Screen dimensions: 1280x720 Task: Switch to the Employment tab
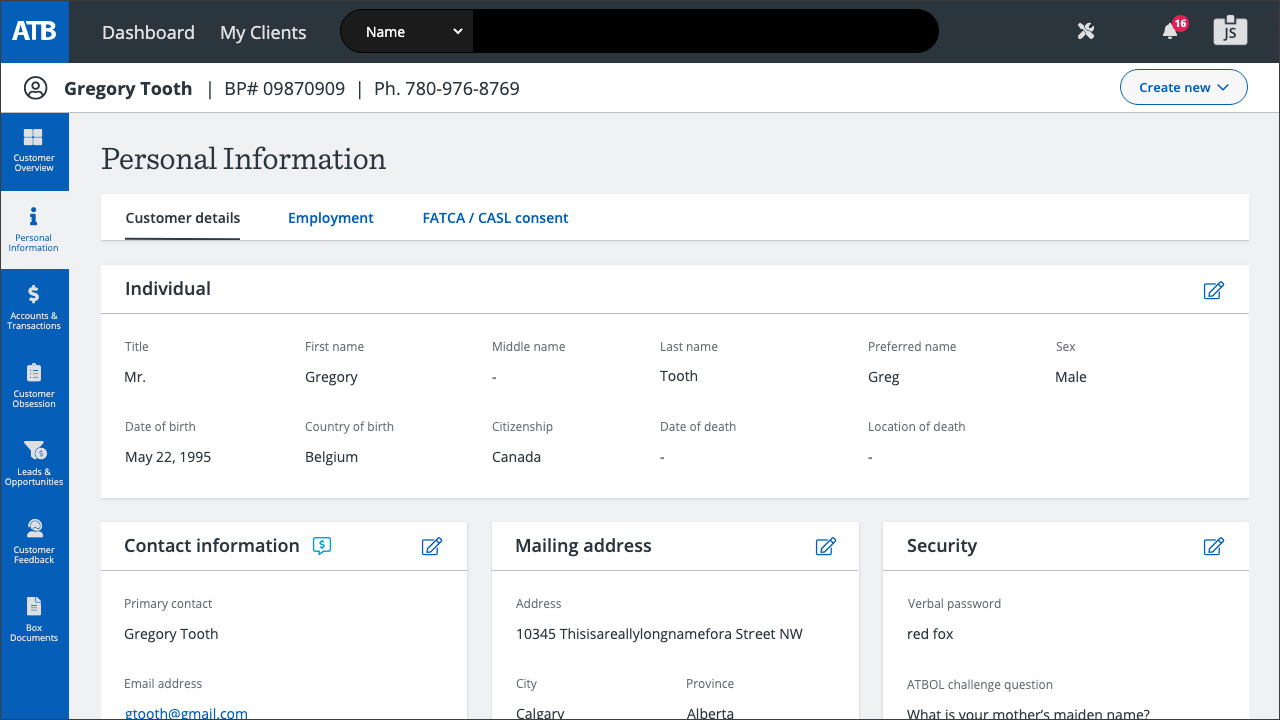click(331, 218)
